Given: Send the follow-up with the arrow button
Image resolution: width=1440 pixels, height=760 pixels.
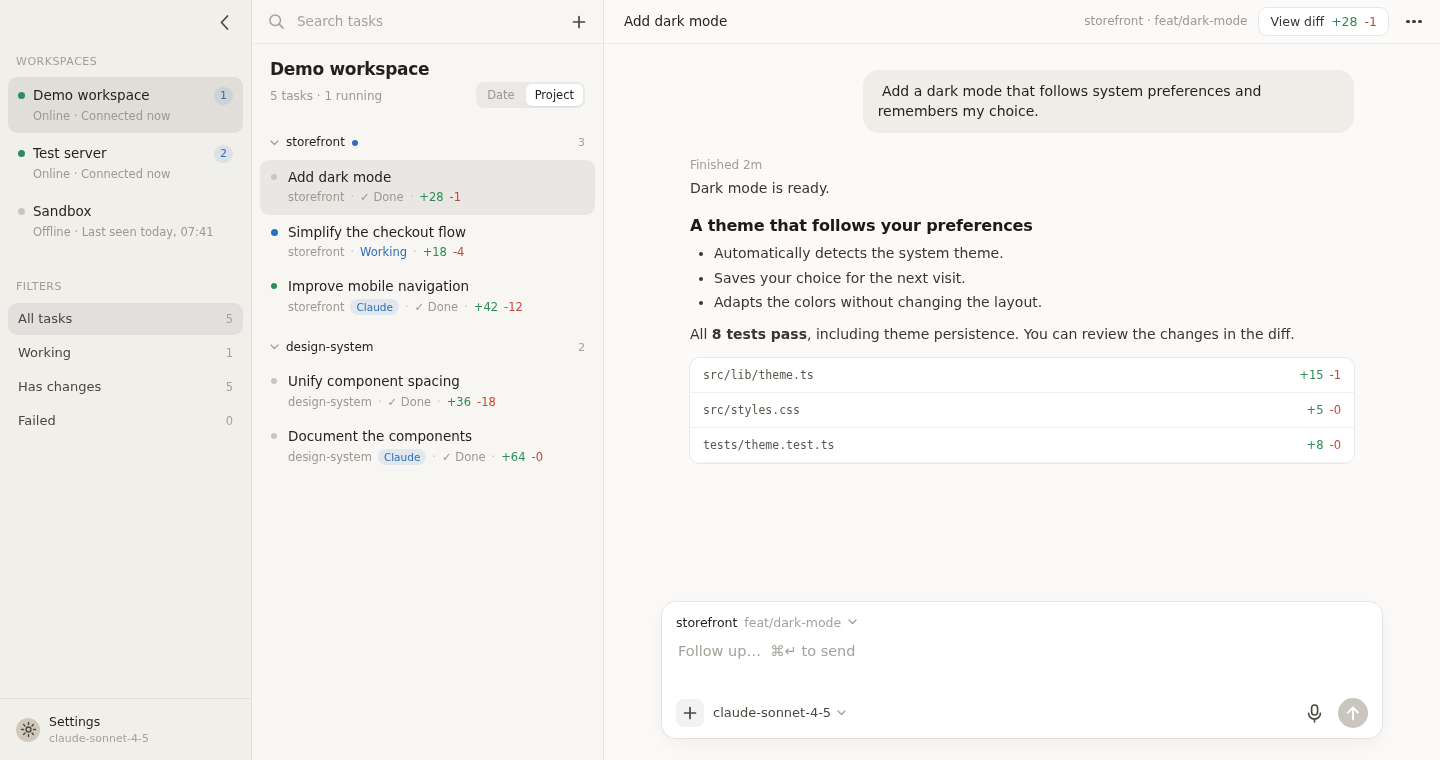Looking at the screenshot, I should click(1353, 713).
